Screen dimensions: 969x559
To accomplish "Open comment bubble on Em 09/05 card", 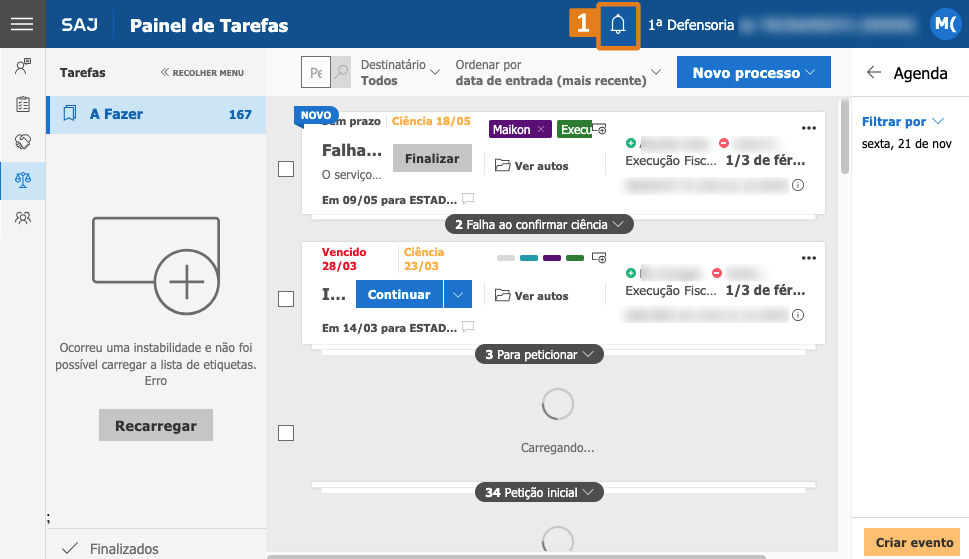I will [468, 199].
